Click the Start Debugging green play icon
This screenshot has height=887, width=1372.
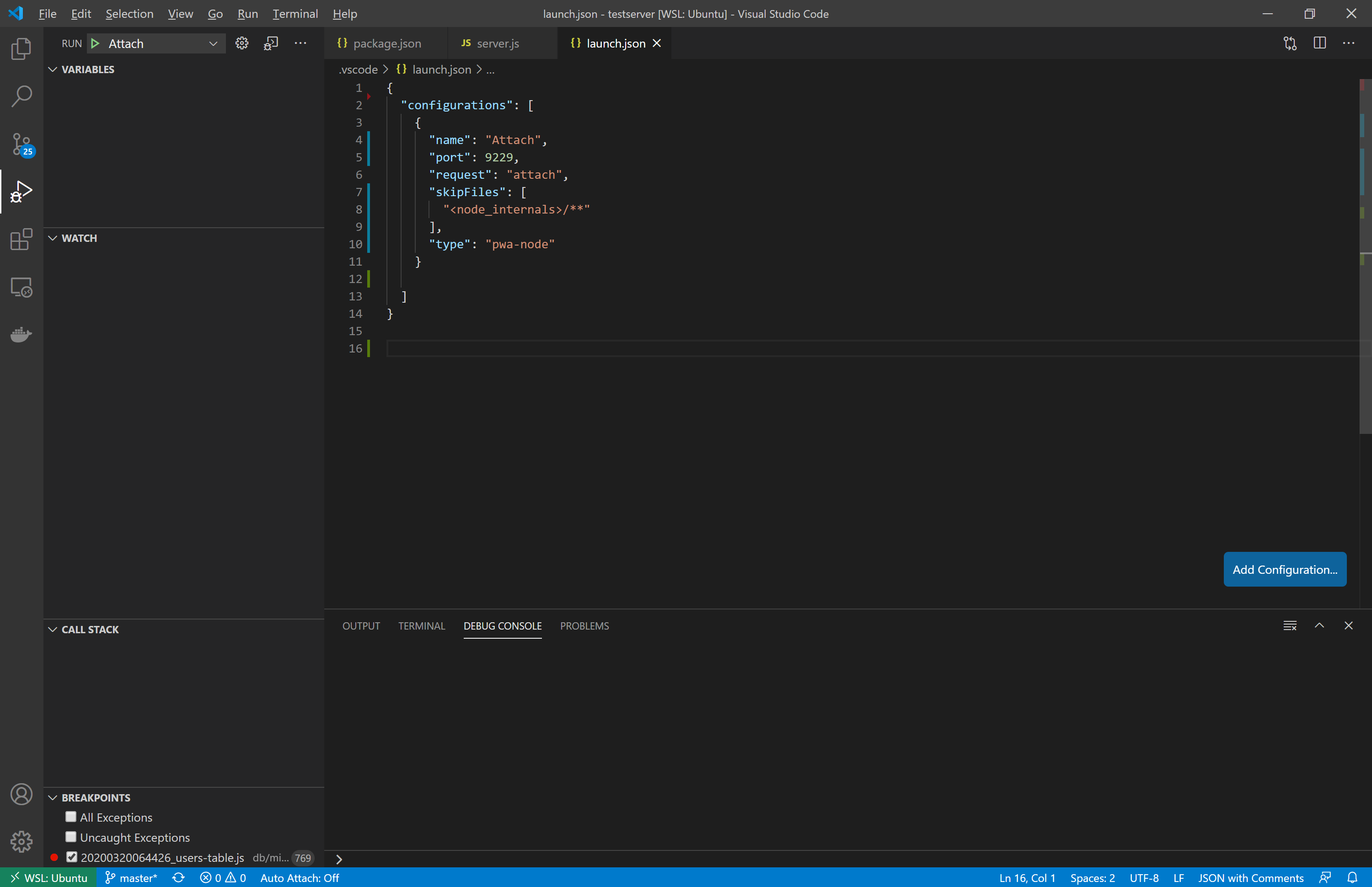pyautogui.click(x=96, y=44)
